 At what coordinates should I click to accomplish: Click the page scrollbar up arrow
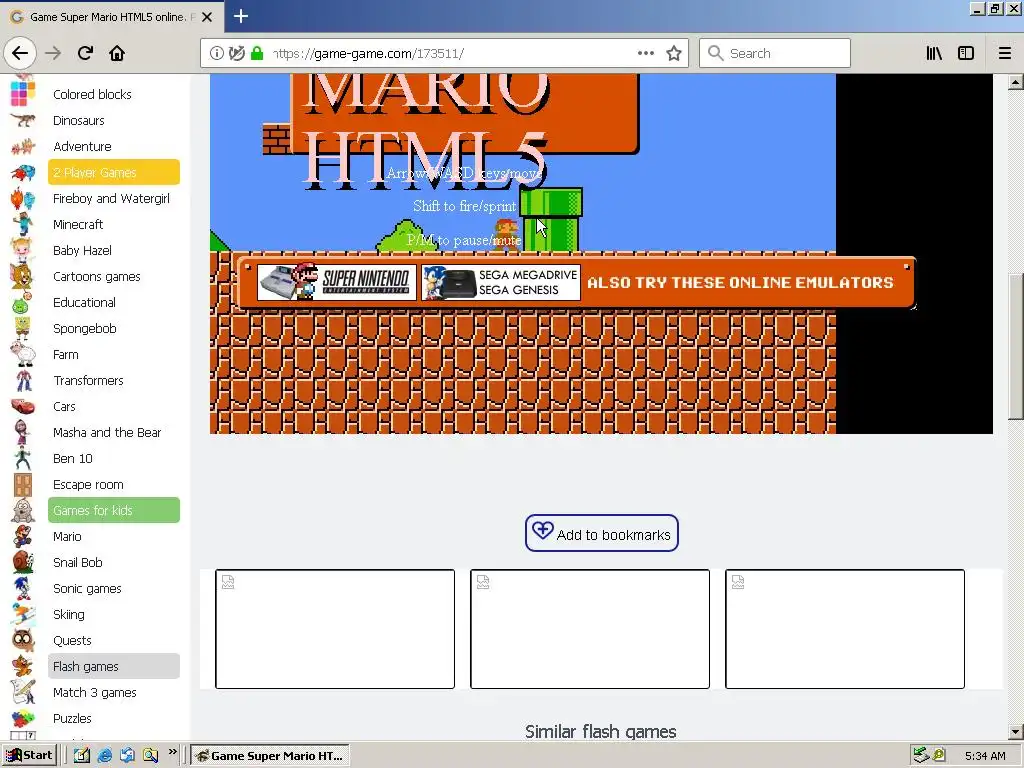[1015, 82]
